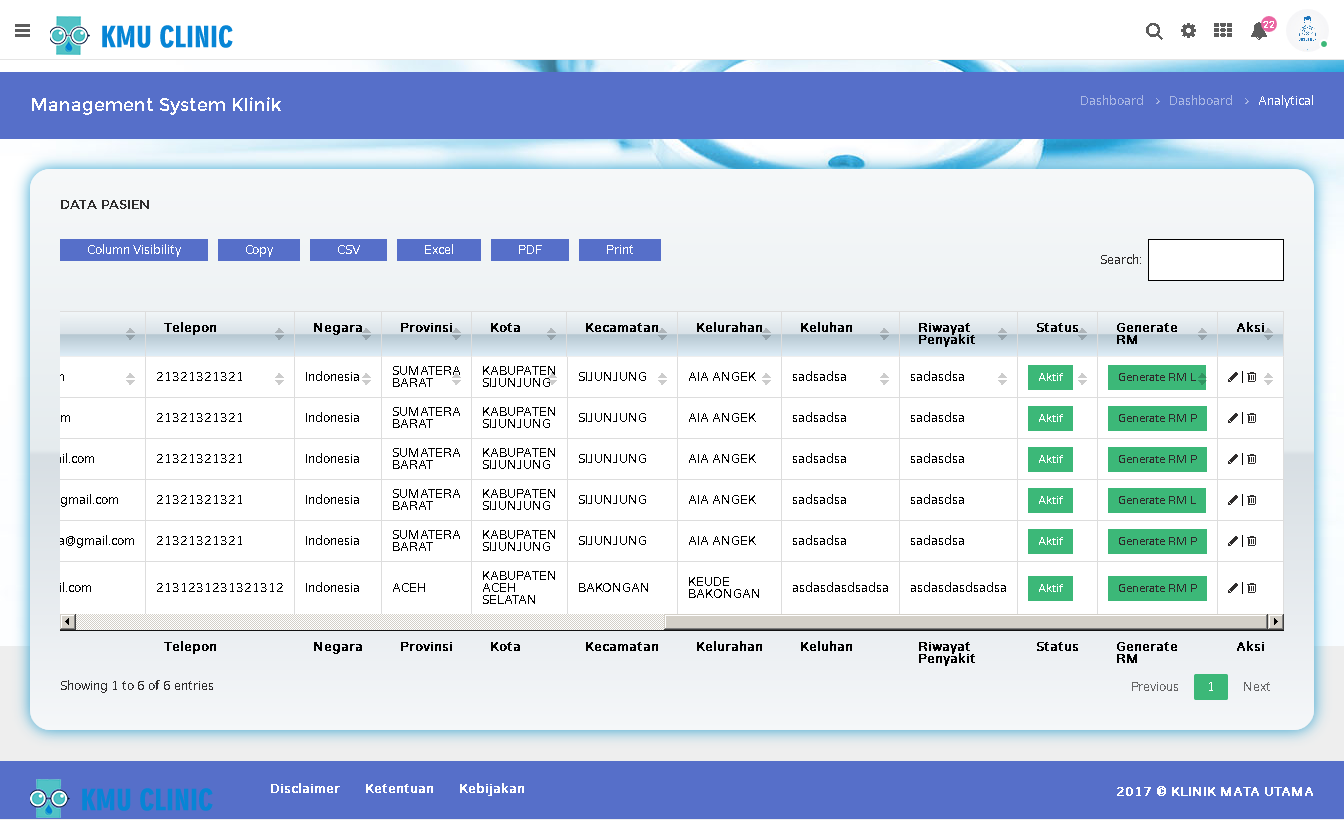The width and height of the screenshot is (1344, 820).
Task: Click the KMU Clinic logo in header
Action: pyautogui.click(x=141, y=37)
